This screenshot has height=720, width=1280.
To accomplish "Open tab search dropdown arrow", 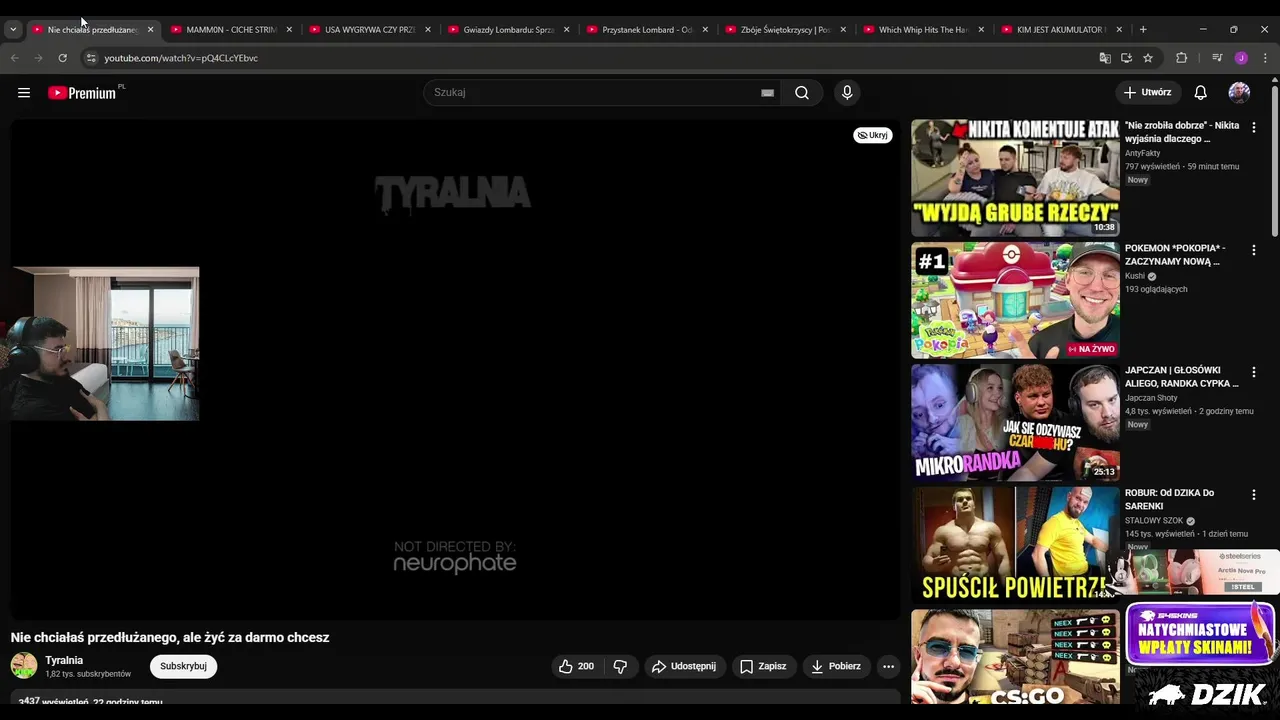I will (13, 29).
